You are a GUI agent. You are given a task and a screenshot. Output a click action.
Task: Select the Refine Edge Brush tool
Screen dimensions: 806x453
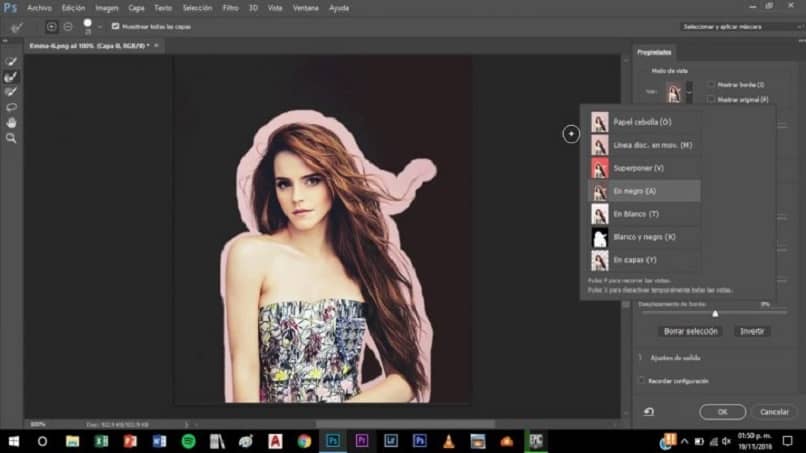pyautogui.click(x=11, y=76)
